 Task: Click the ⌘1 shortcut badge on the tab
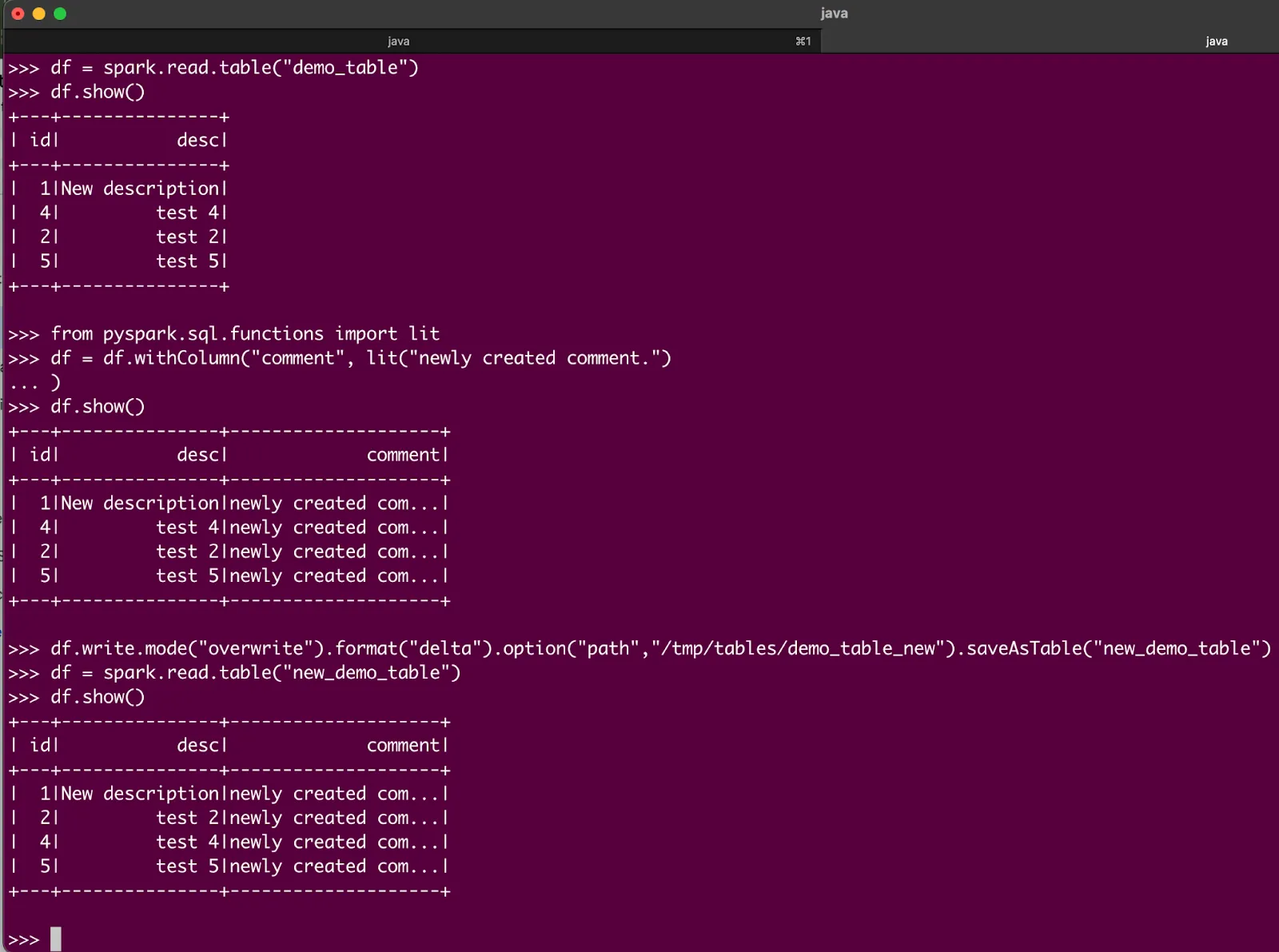pyautogui.click(x=803, y=41)
